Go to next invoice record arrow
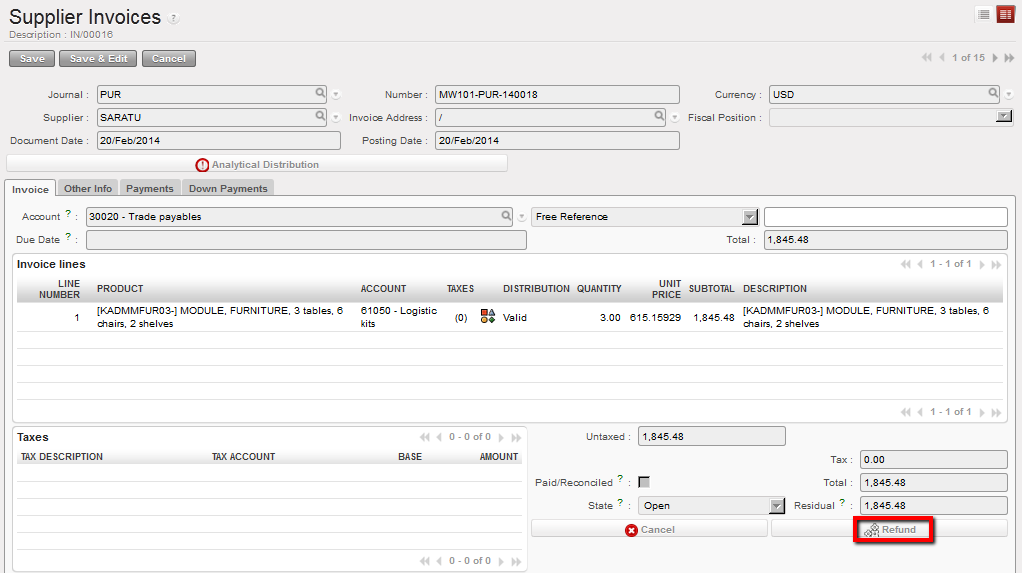 coord(995,58)
